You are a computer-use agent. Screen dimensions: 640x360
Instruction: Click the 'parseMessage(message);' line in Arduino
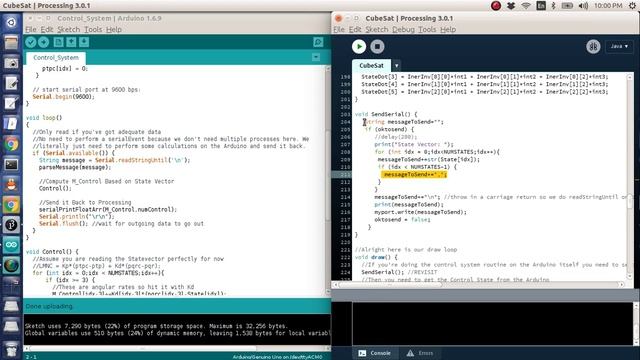[75, 167]
